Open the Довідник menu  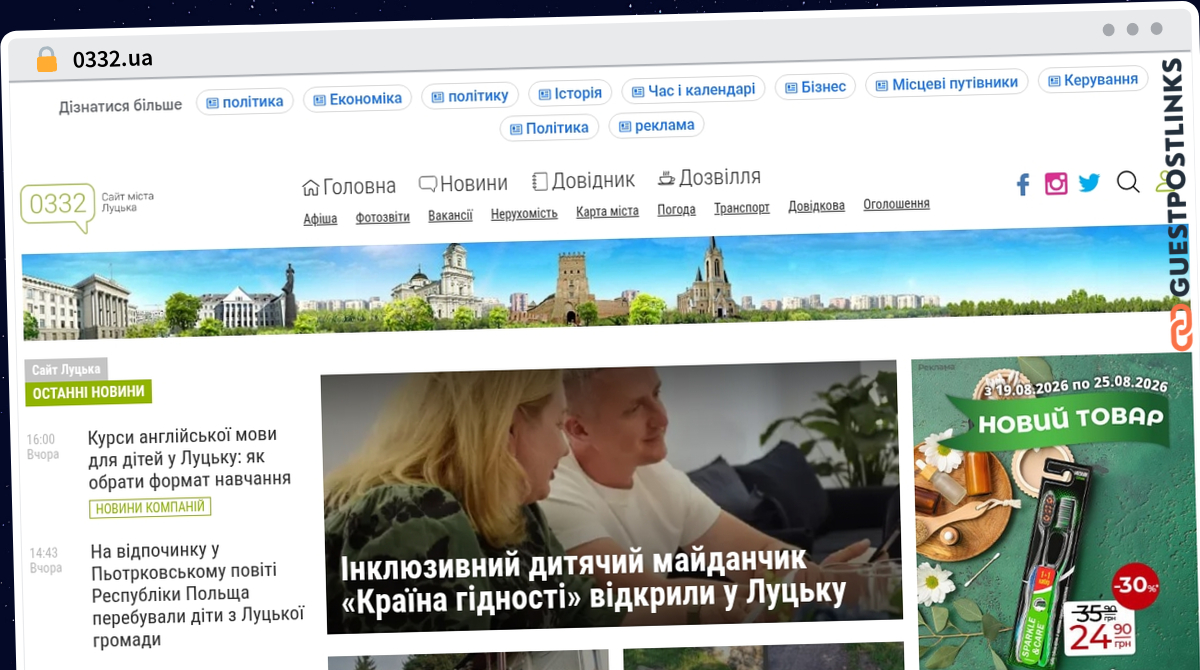pyautogui.click(x=583, y=181)
